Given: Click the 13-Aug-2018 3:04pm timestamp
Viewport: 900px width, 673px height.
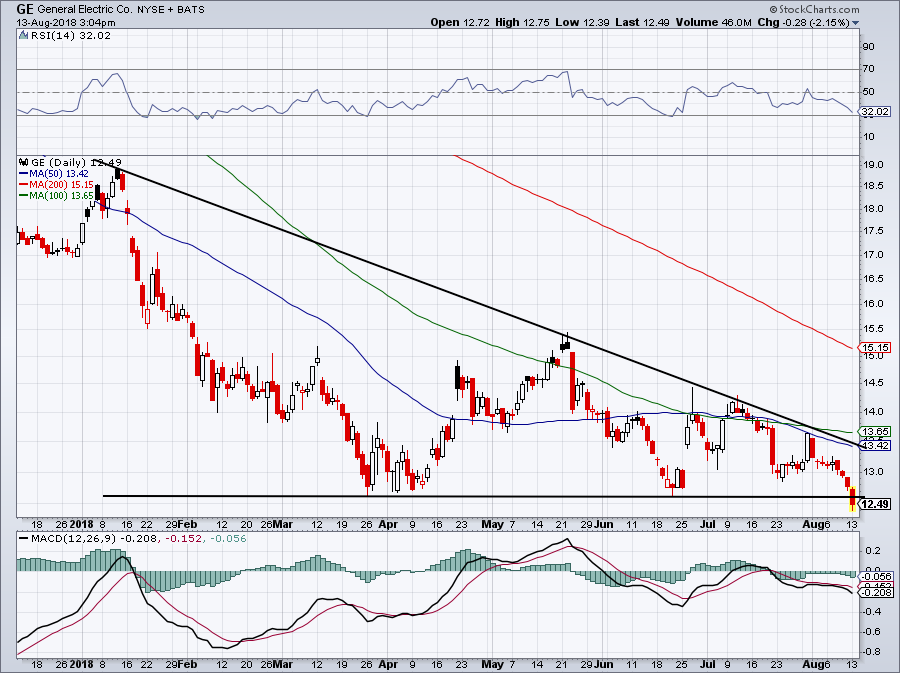Looking at the screenshot, I should tap(65, 23).
